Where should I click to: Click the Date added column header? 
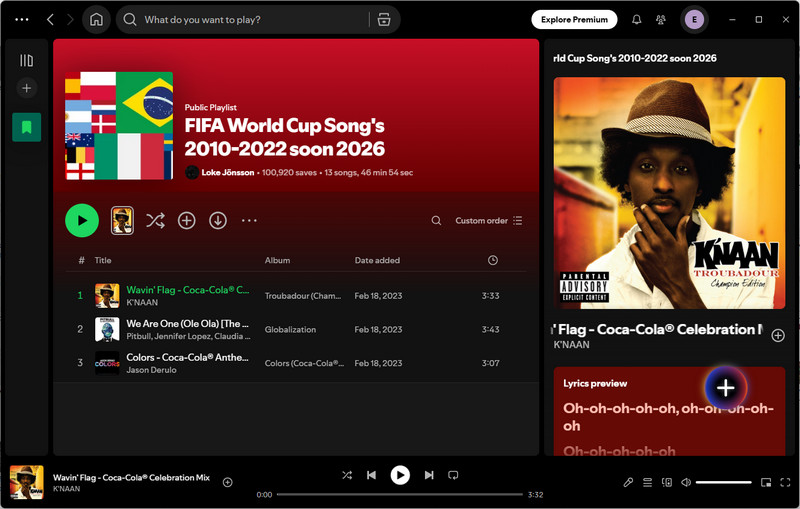(x=377, y=260)
